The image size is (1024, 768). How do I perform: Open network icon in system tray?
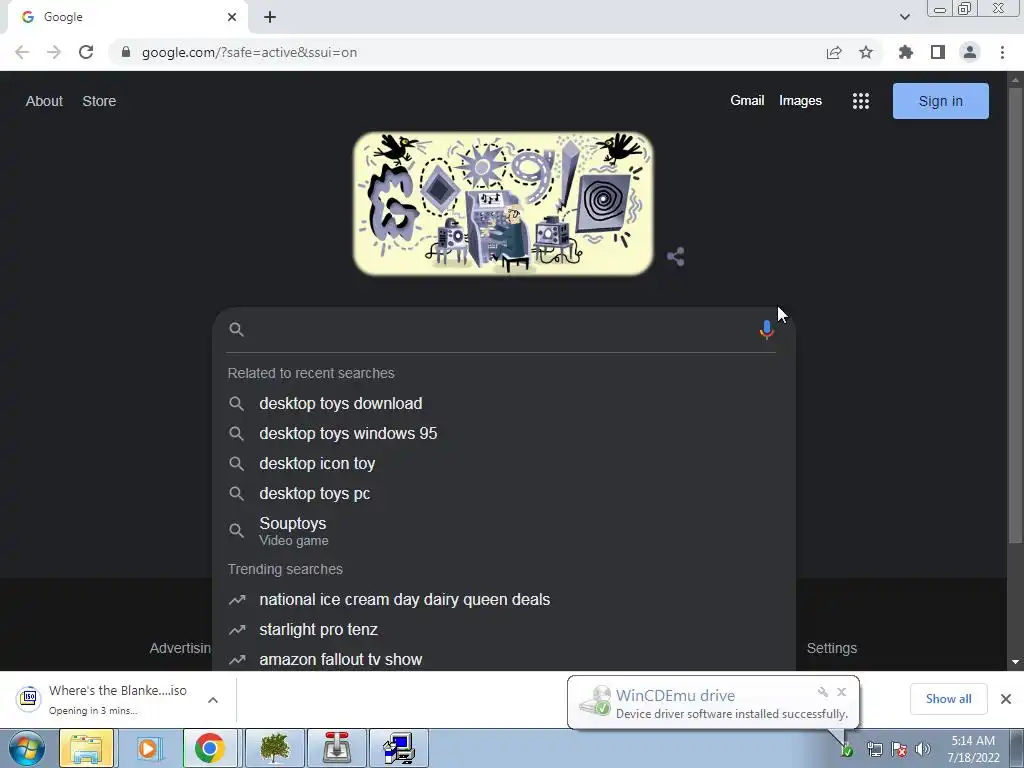tap(874, 749)
